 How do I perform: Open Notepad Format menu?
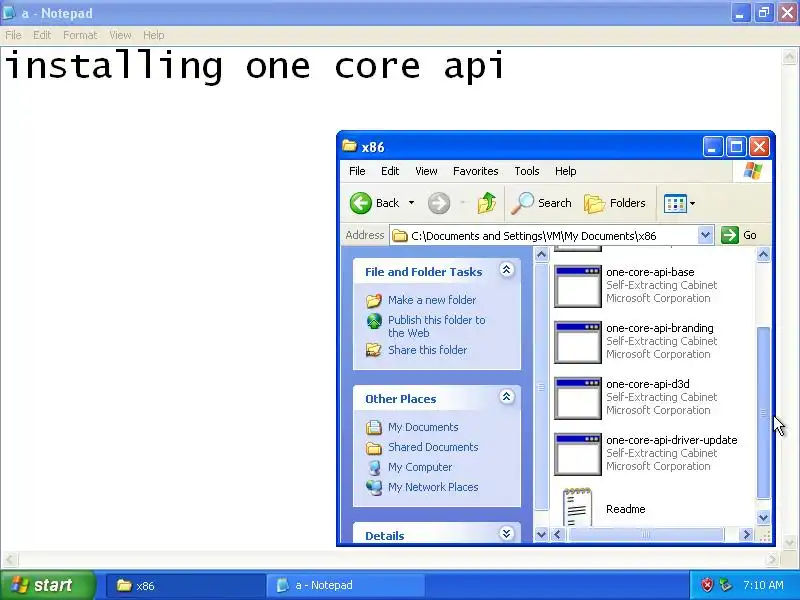(80, 35)
